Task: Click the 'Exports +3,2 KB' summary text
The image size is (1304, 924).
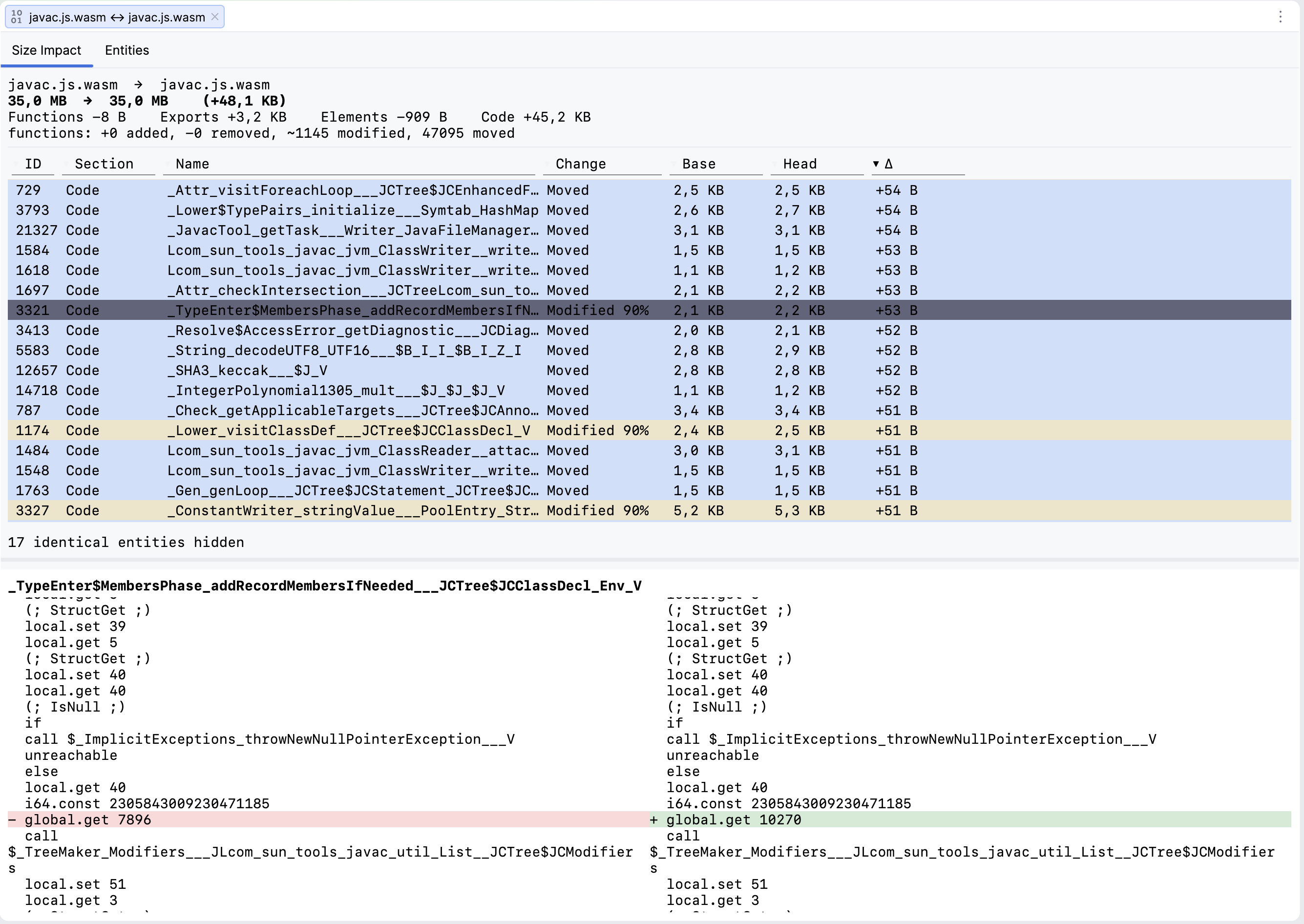Action: pyautogui.click(x=224, y=117)
